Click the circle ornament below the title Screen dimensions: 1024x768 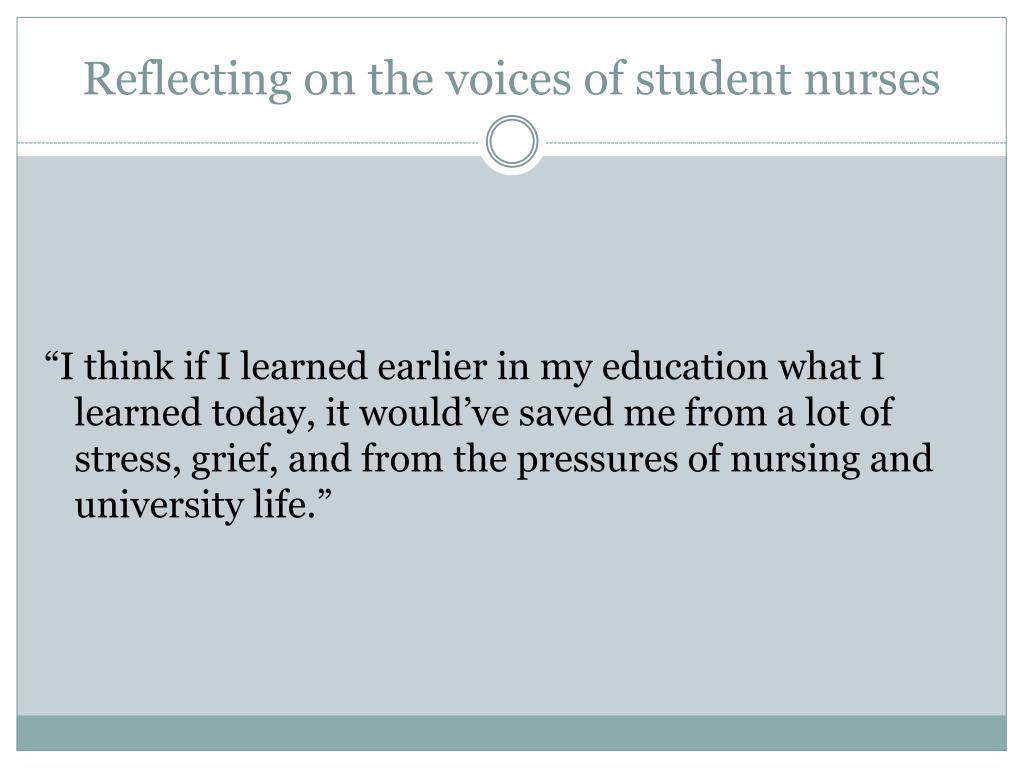tap(512, 142)
